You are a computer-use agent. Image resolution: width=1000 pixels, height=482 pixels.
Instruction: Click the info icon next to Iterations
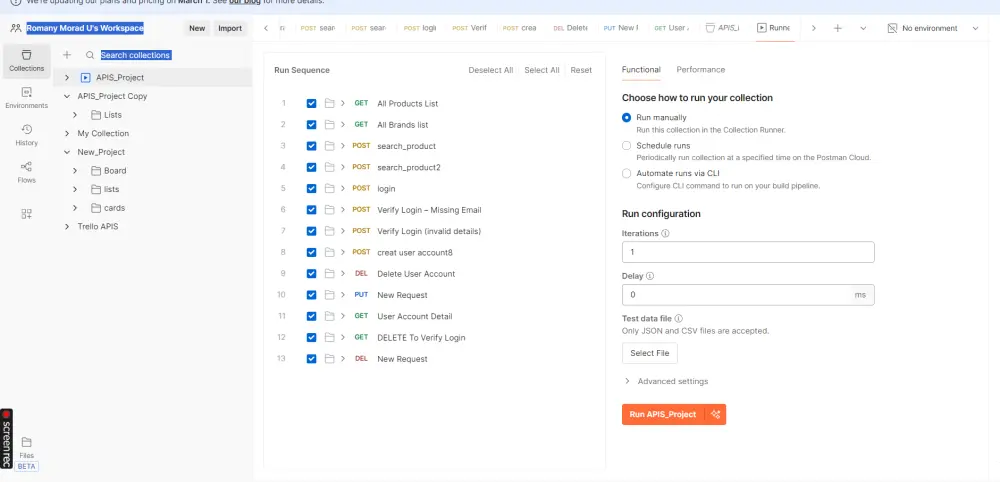click(665, 233)
